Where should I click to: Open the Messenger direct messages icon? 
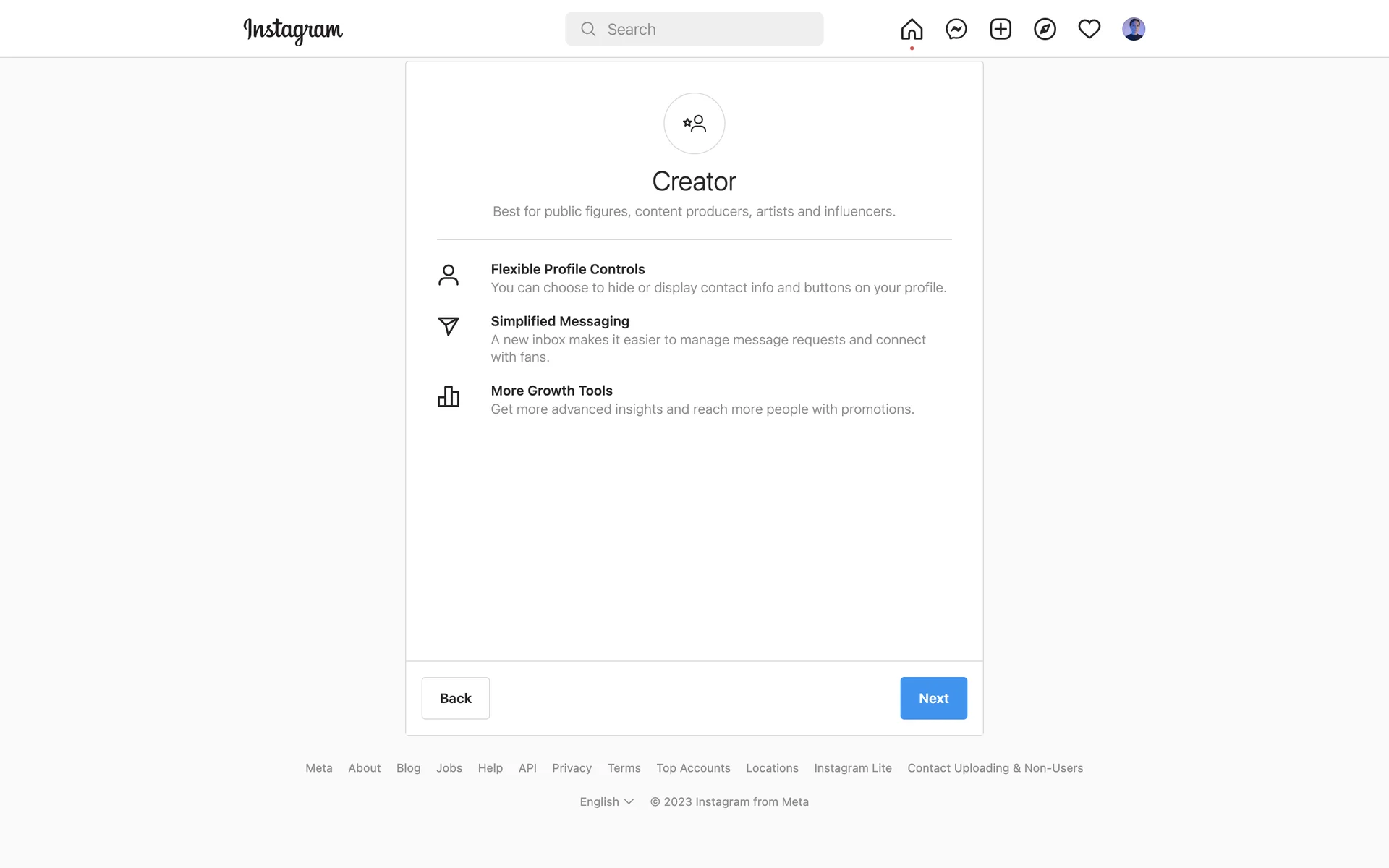pyautogui.click(x=956, y=30)
